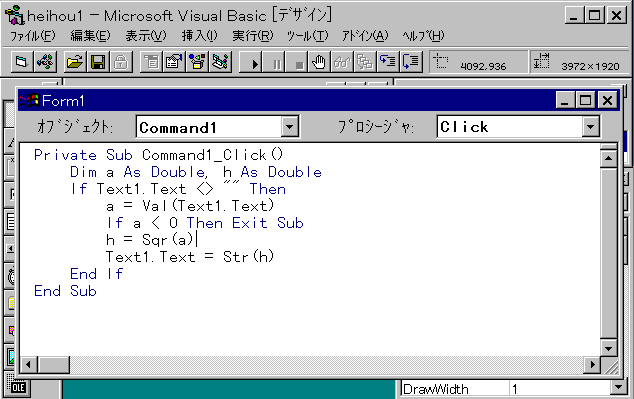
Task: Select the DrawWidth property row
Action: click(x=506, y=389)
